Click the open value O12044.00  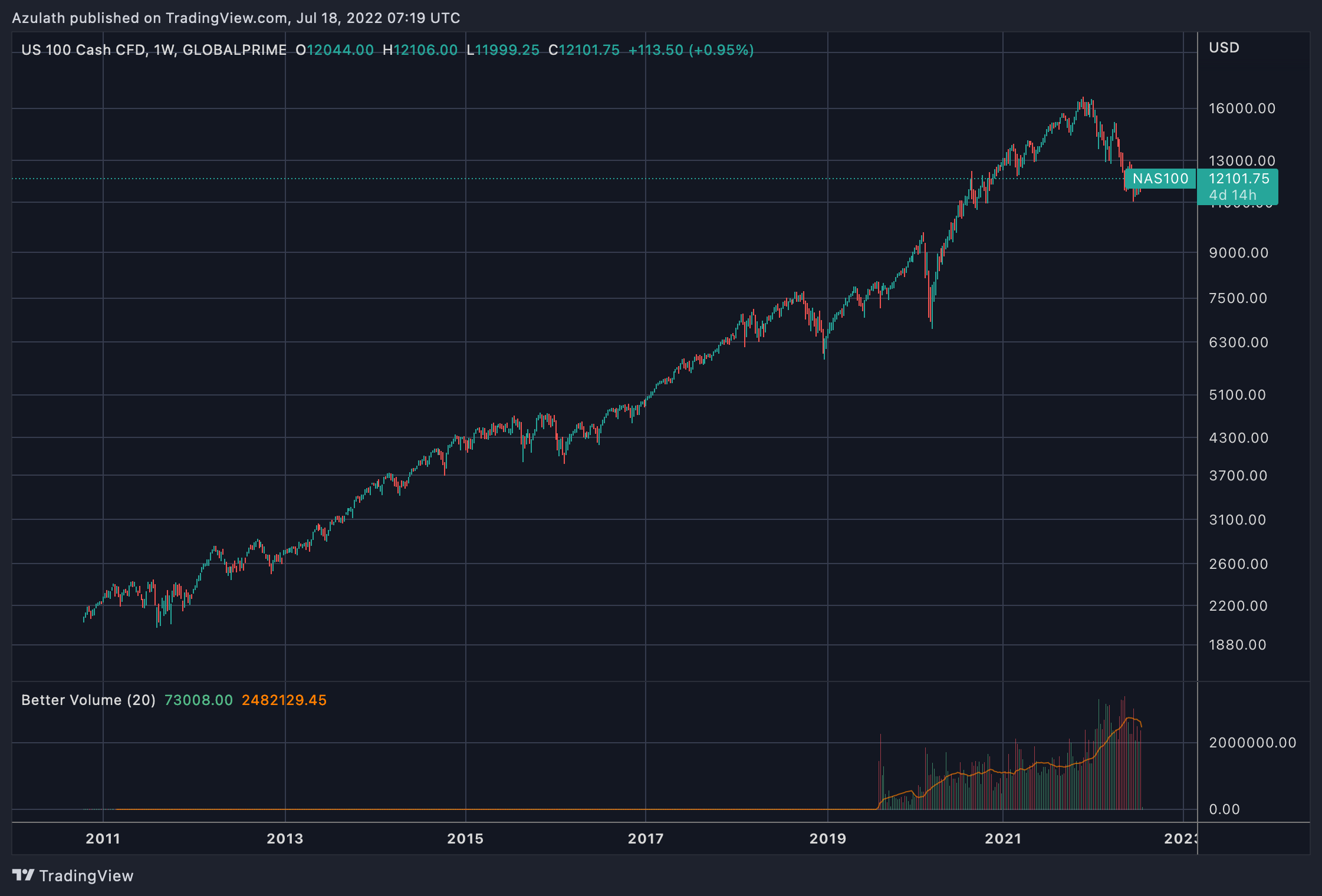click(334, 50)
